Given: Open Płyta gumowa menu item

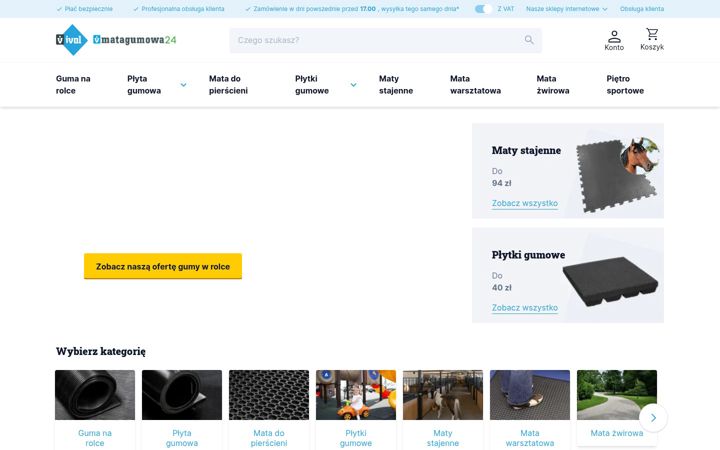Looking at the screenshot, I should (144, 84).
